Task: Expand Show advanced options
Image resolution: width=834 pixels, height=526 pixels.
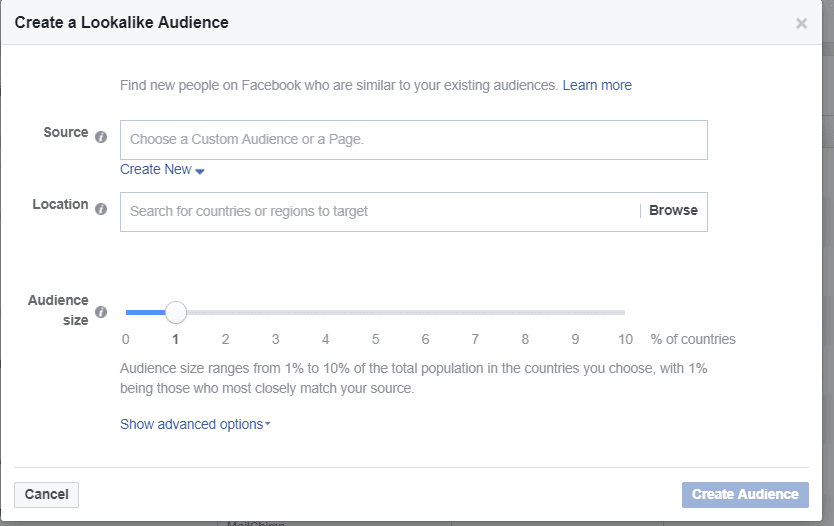Action: (195, 424)
